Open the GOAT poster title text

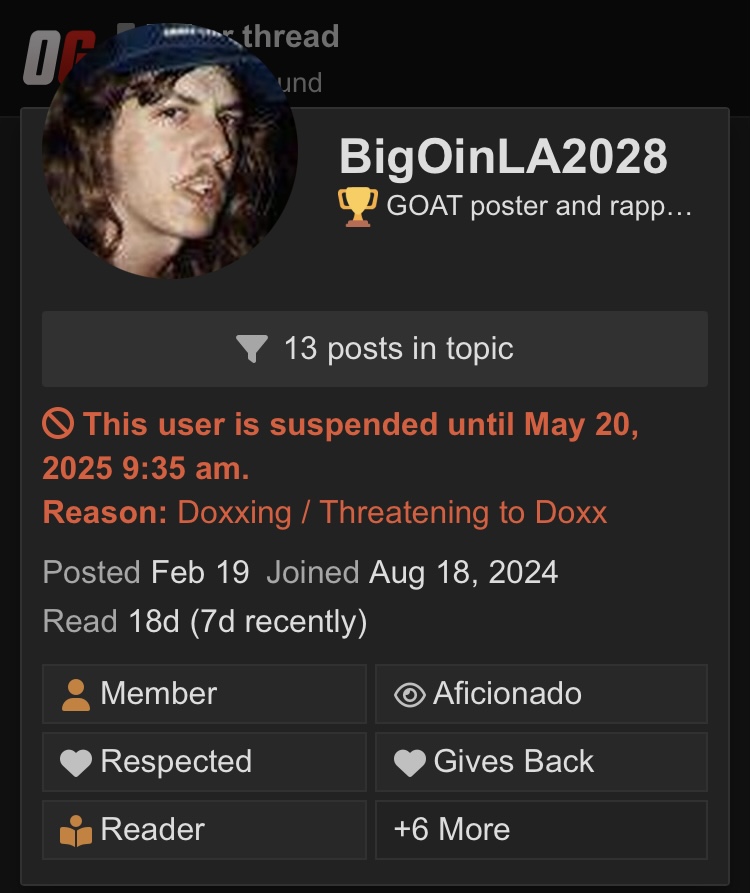coord(539,206)
